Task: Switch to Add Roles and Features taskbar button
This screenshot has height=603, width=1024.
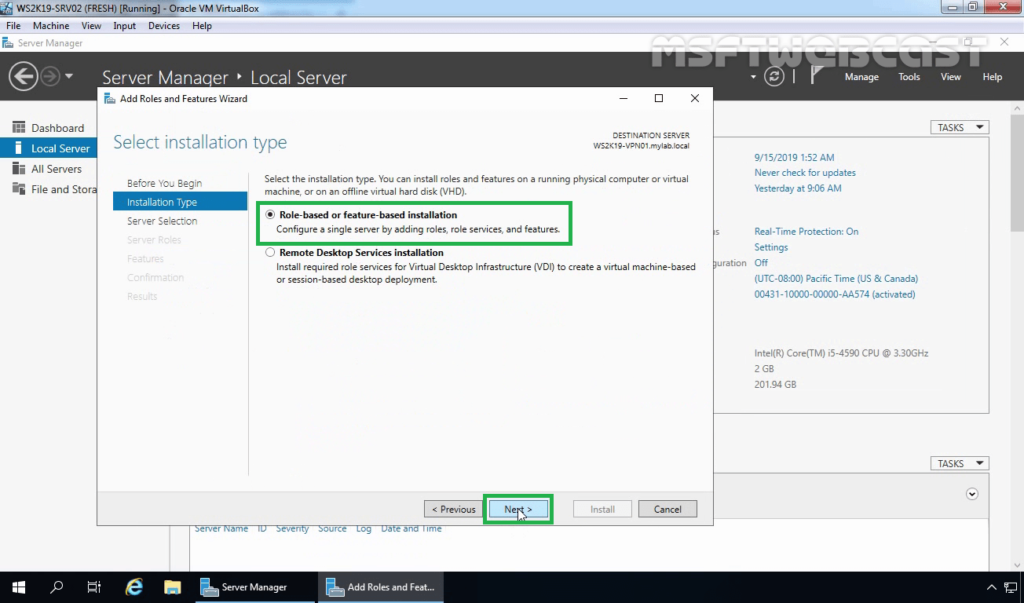Action: click(x=381, y=587)
